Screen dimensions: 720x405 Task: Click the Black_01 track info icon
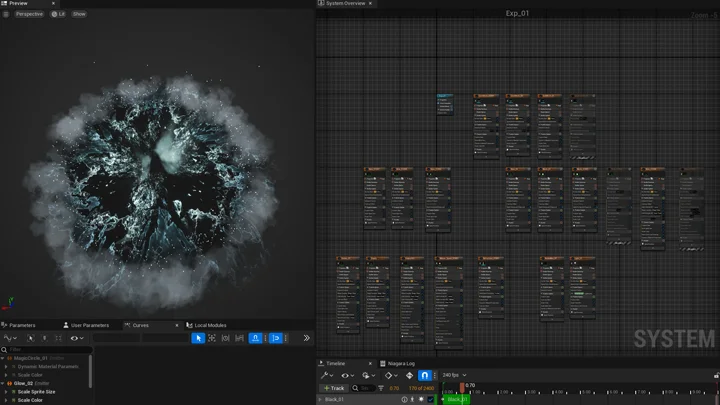(x=404, y=399)
